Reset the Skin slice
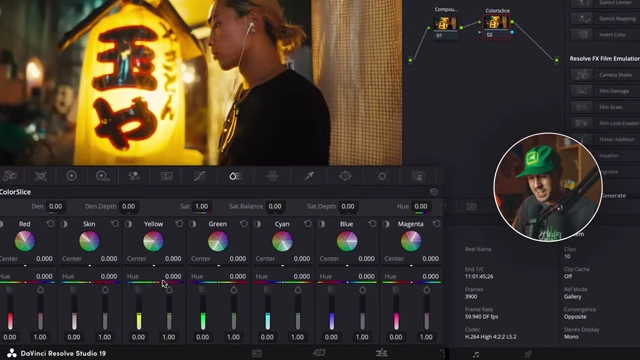This screenshot has width=640, height=360. tap(115, 224)
